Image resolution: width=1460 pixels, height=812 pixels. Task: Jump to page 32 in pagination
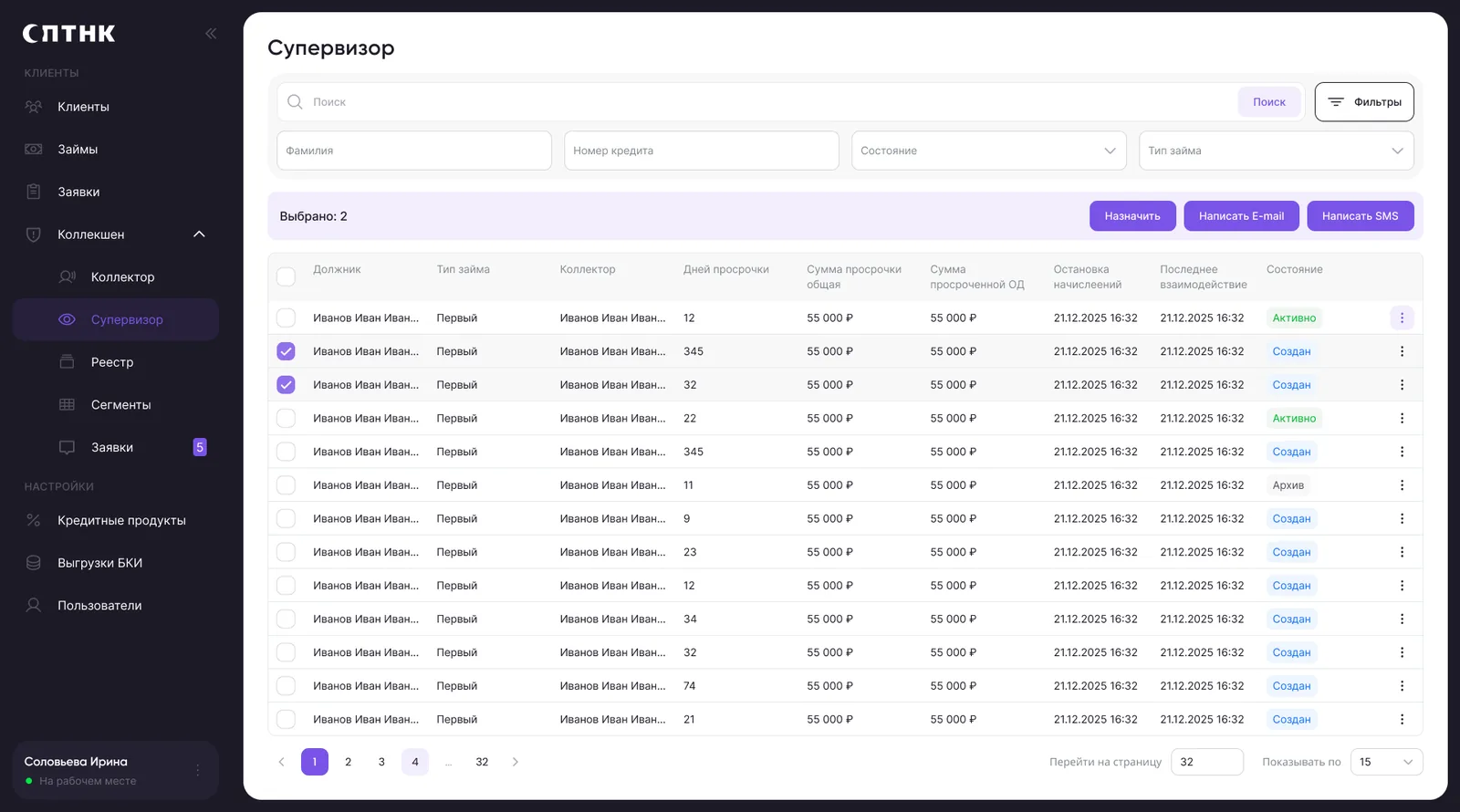coord(482,762)
